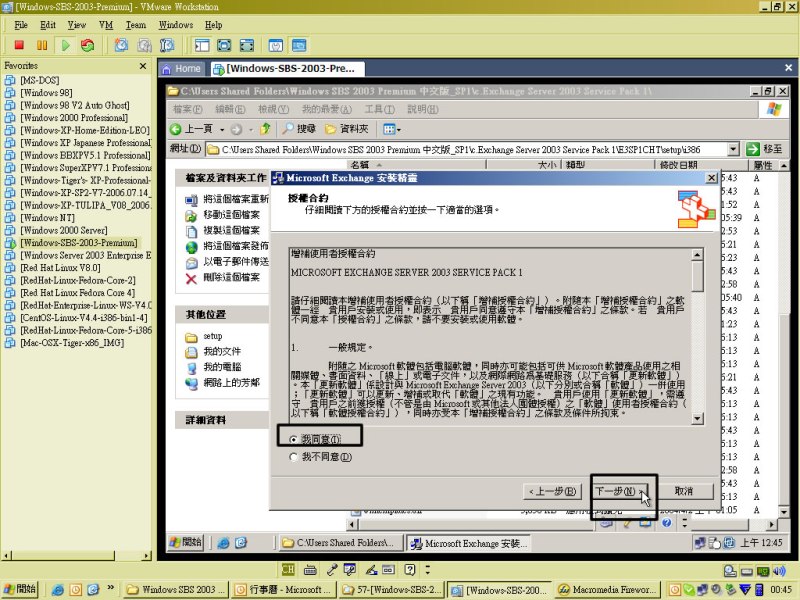
Task: Open the Team menu
Action: pyautogui.click(x=136, y=25)
